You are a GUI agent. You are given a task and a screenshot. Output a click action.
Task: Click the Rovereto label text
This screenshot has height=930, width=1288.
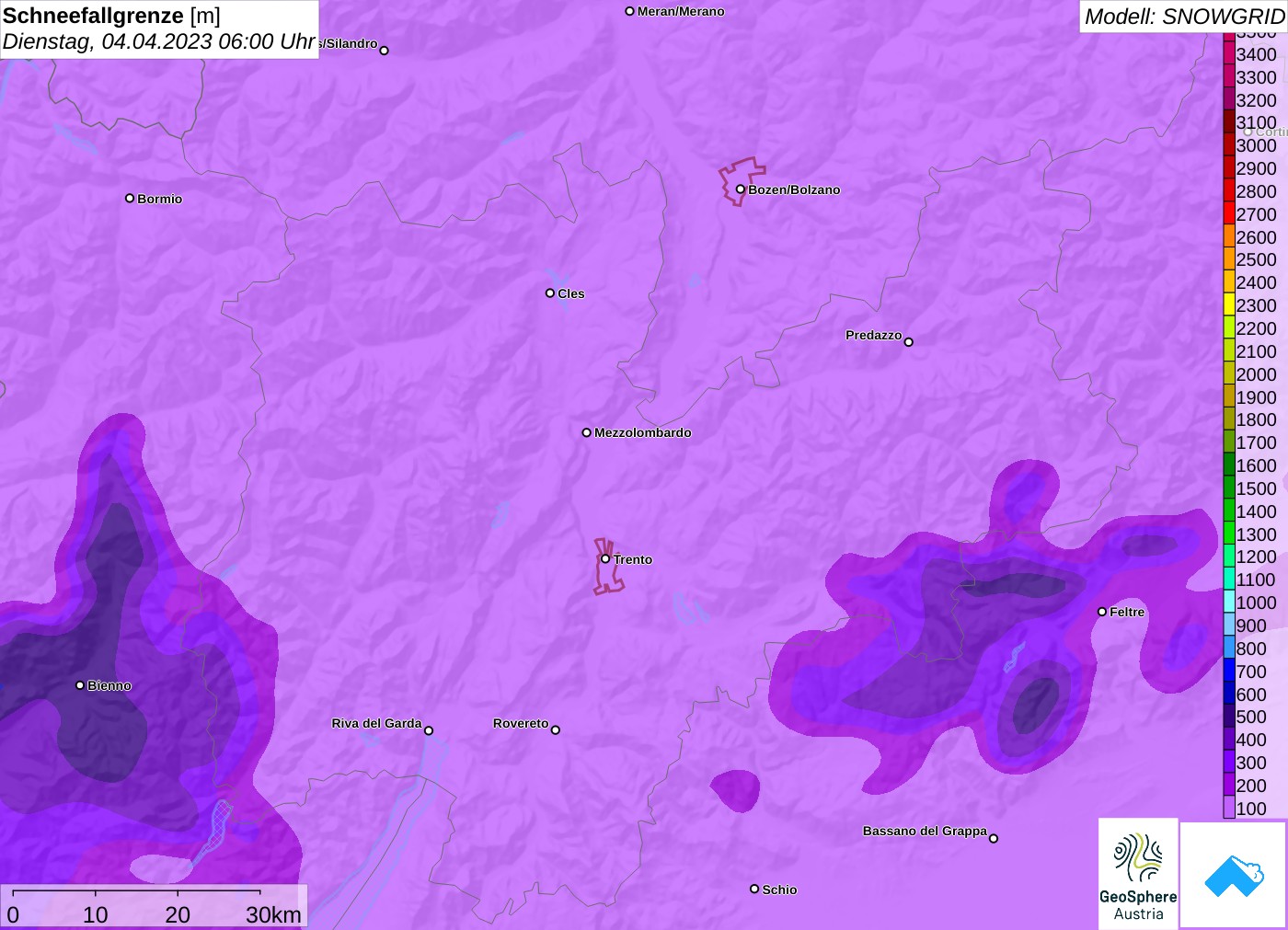point(521,723)
